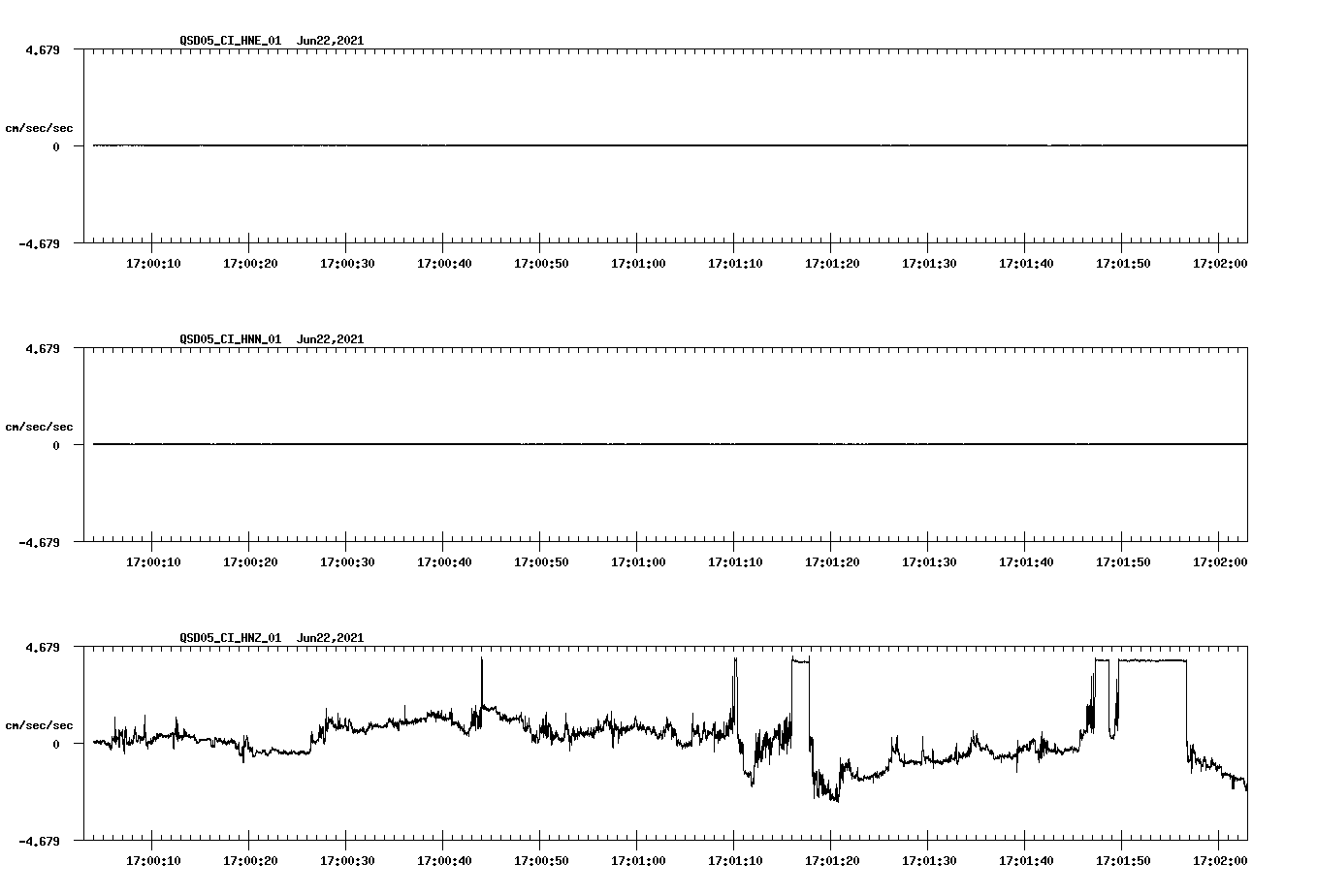Image resolution: width=1317 pixels, height=896 pixels.
Task: Click the 17:00:40 time label under HNZ plot
Action: pos(444,861)
